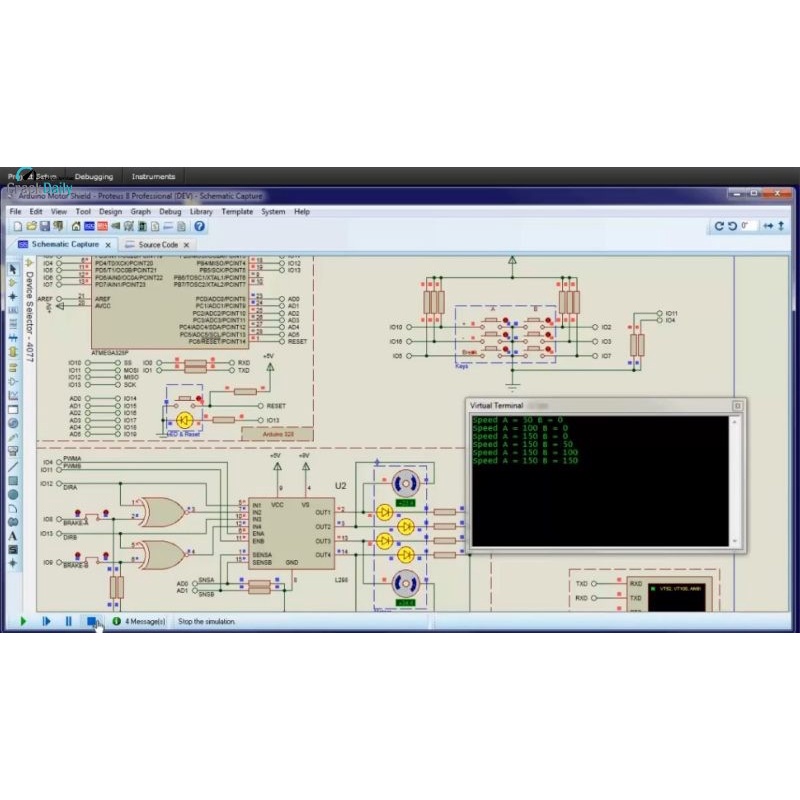Click the upper DC motor on schematic
800x800 pixels.
(406, 483)
